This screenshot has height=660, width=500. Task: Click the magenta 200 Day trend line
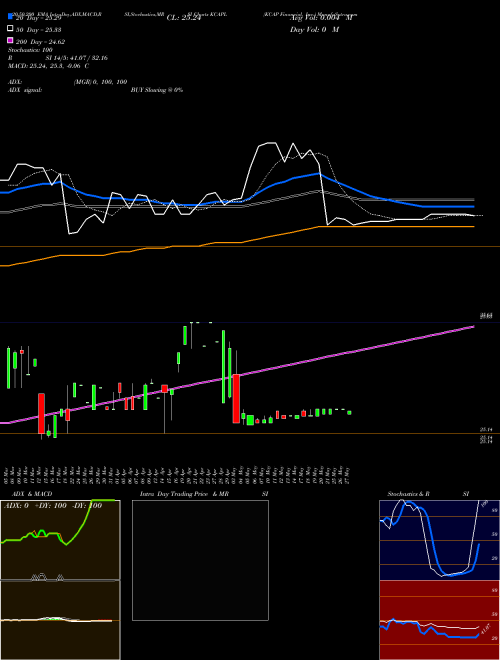[237, 375]
